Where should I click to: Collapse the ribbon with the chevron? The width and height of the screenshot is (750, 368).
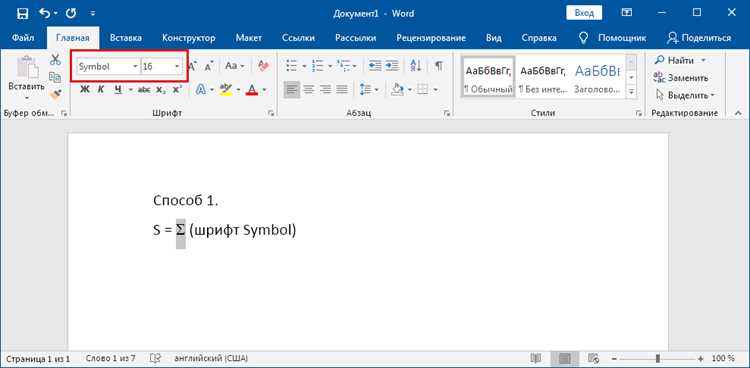tap(738, 113)
